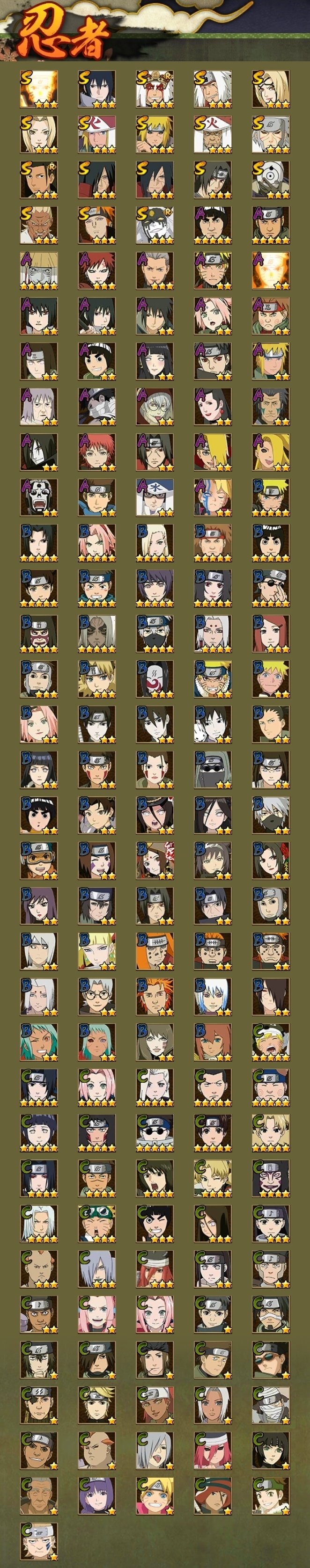
Task: Choose the lone C-rank portrait in last row
Action: pos(39,1540)
